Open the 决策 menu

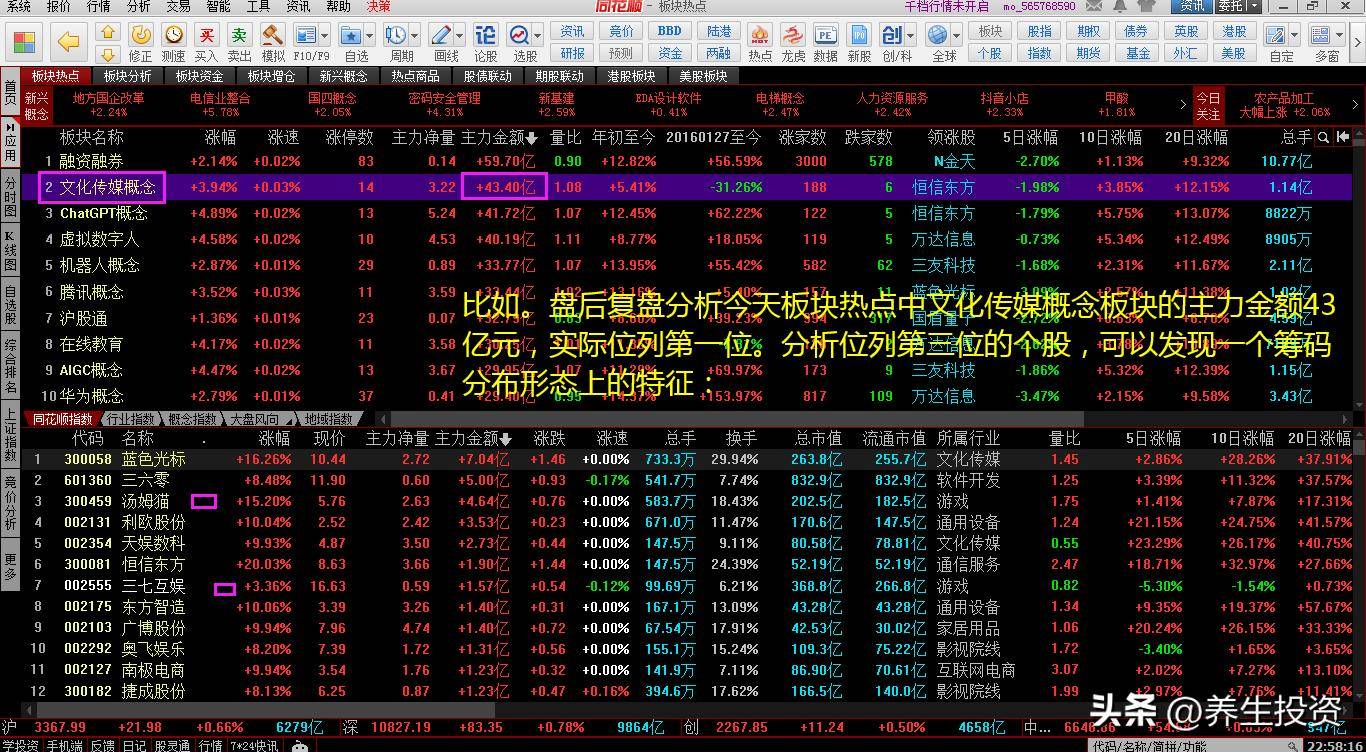tap(379, 6)
